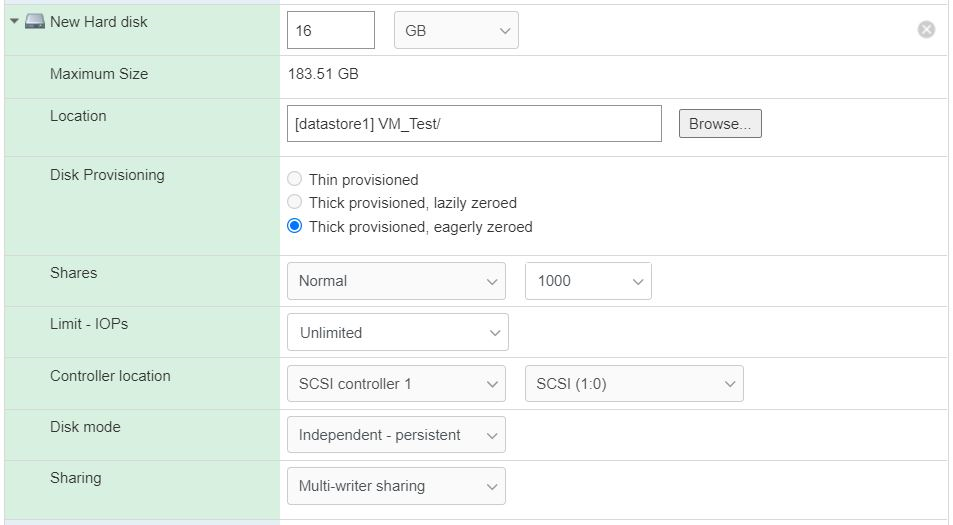Expand the Limit - IOPs Unlimited dropdown
953x525 pixels.
point(397,333)
